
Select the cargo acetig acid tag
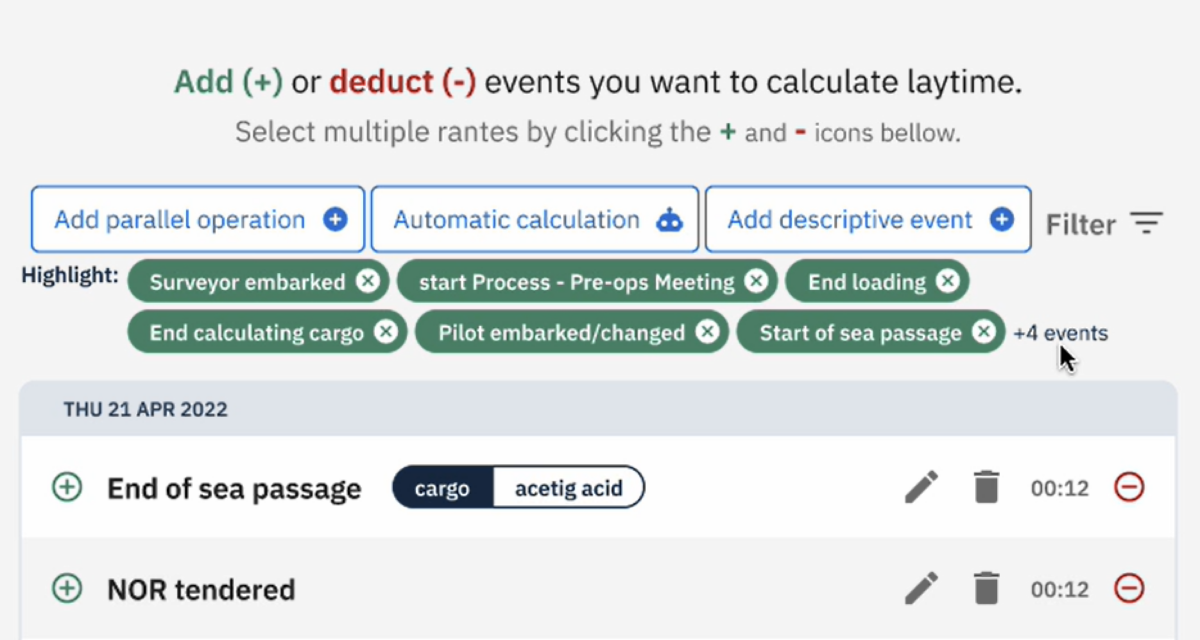pyautogui.click(x=518, y=488)
